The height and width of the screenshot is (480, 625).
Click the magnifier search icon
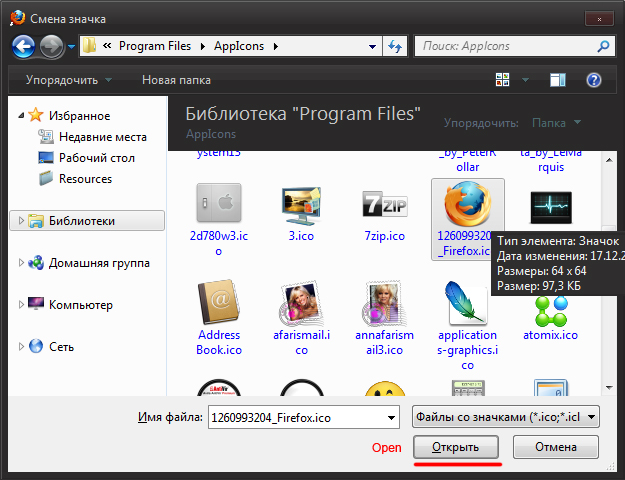pos(603,46)
